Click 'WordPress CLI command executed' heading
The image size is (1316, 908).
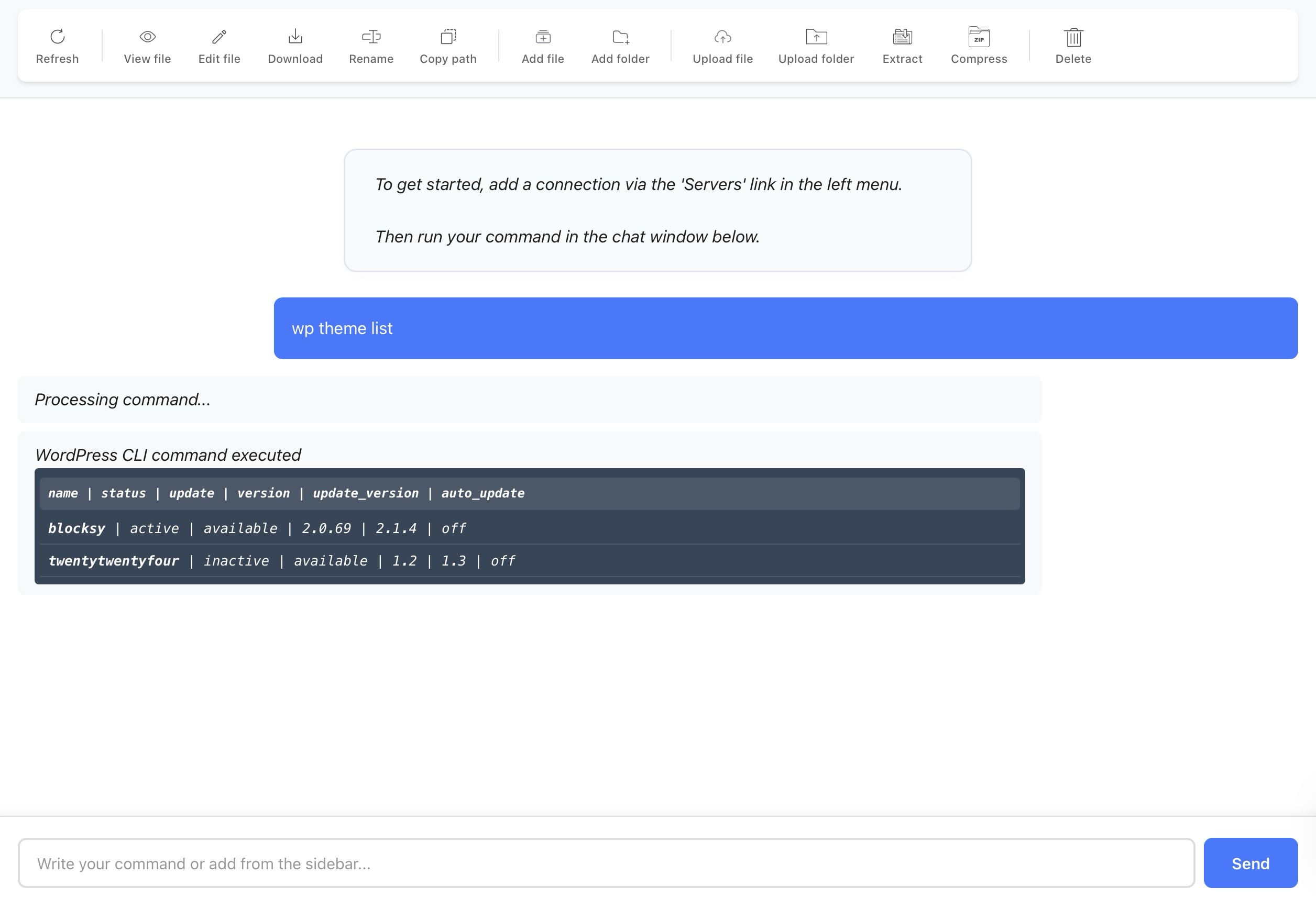[x=168, y=455]
